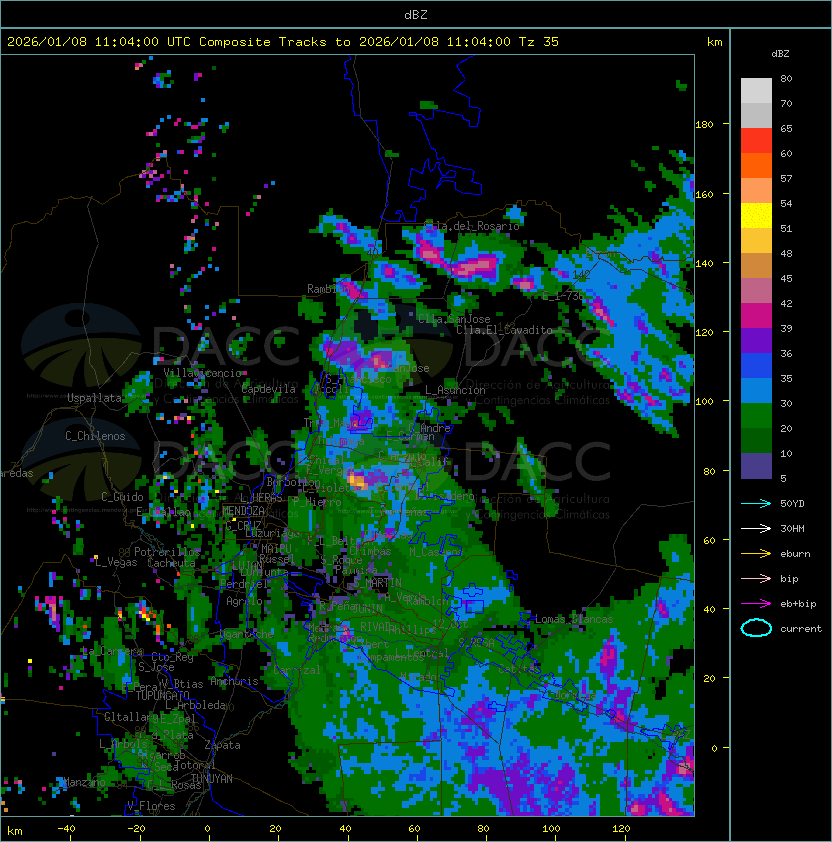832x842 pixels.
Task: Click the V_Flores place label
Action: coord(151,806)
